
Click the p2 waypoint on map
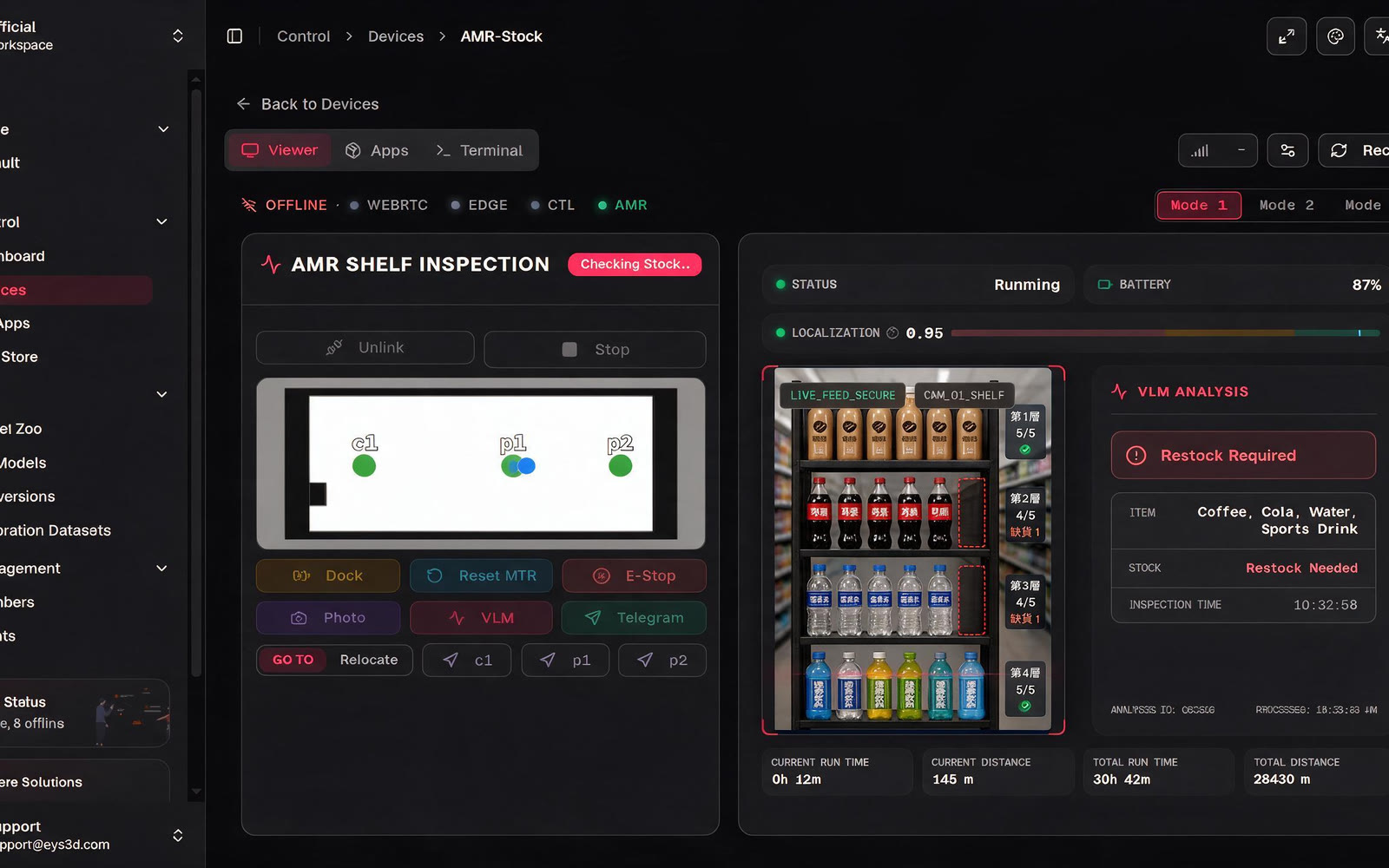[x=620, y=465]
